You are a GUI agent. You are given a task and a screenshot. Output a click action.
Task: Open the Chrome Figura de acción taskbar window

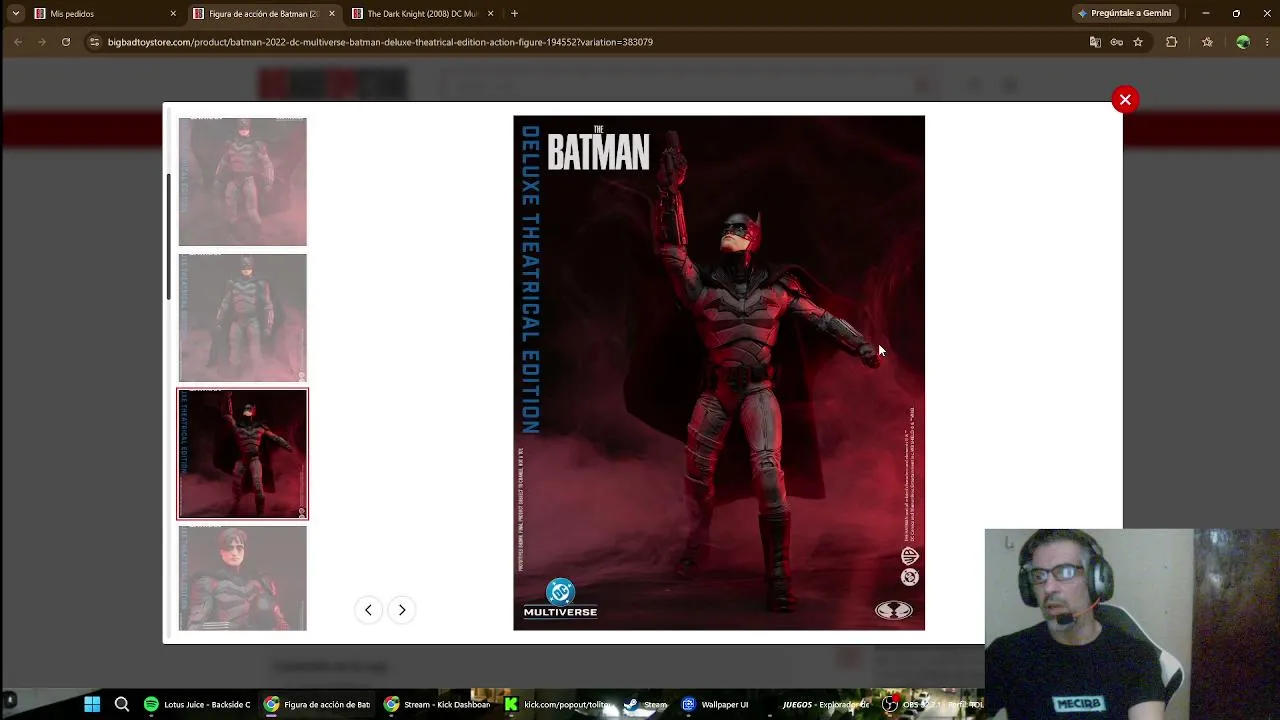click(317, 705)
